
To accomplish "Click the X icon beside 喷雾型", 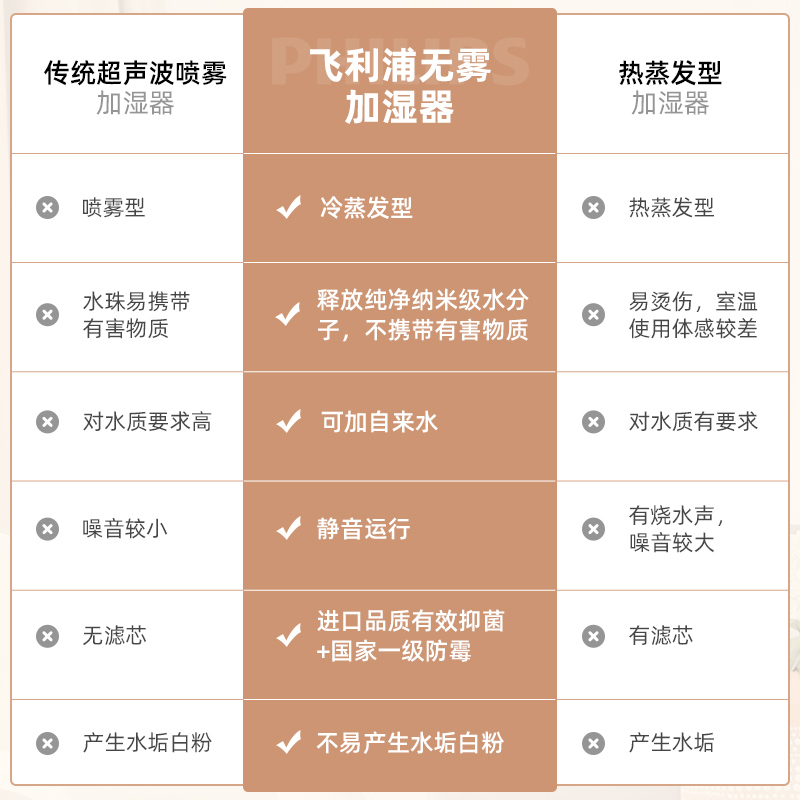I will click(x=47, y=208).
